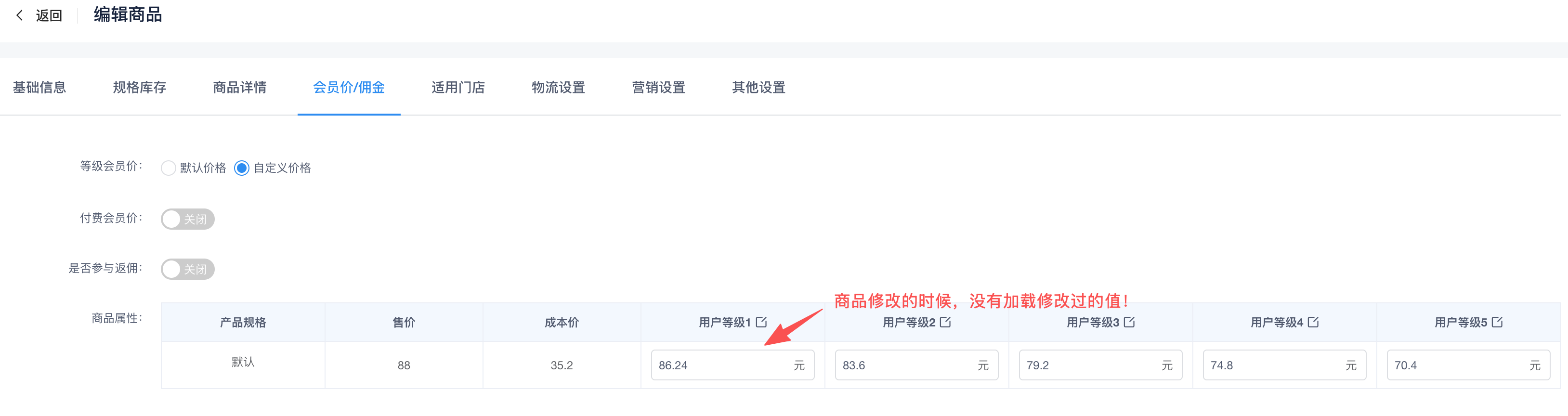The height and width of the screenshot is (416, 1568).
Task: Click the 返回 link
Action: [49, 15]
